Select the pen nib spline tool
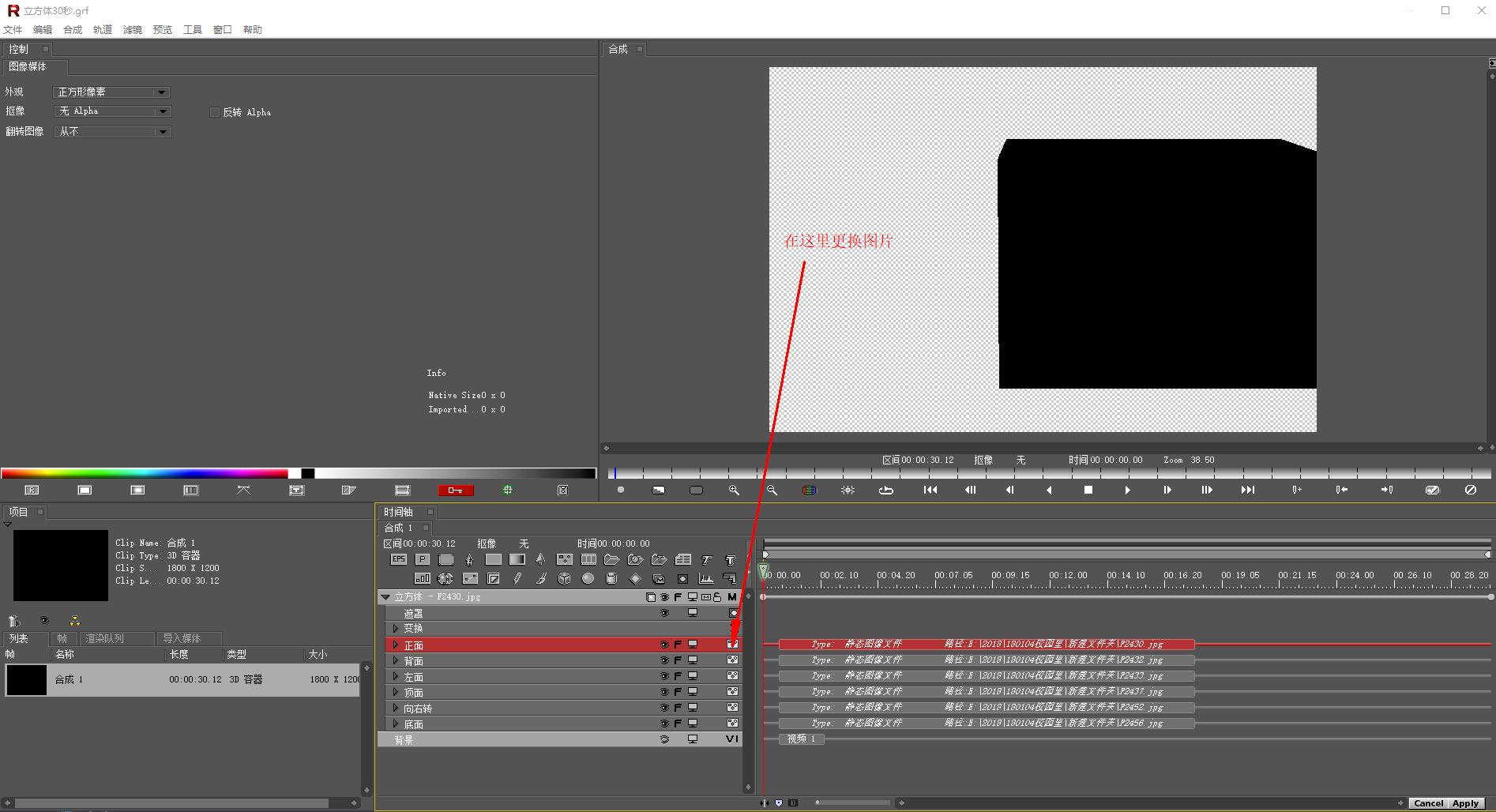 469,559
